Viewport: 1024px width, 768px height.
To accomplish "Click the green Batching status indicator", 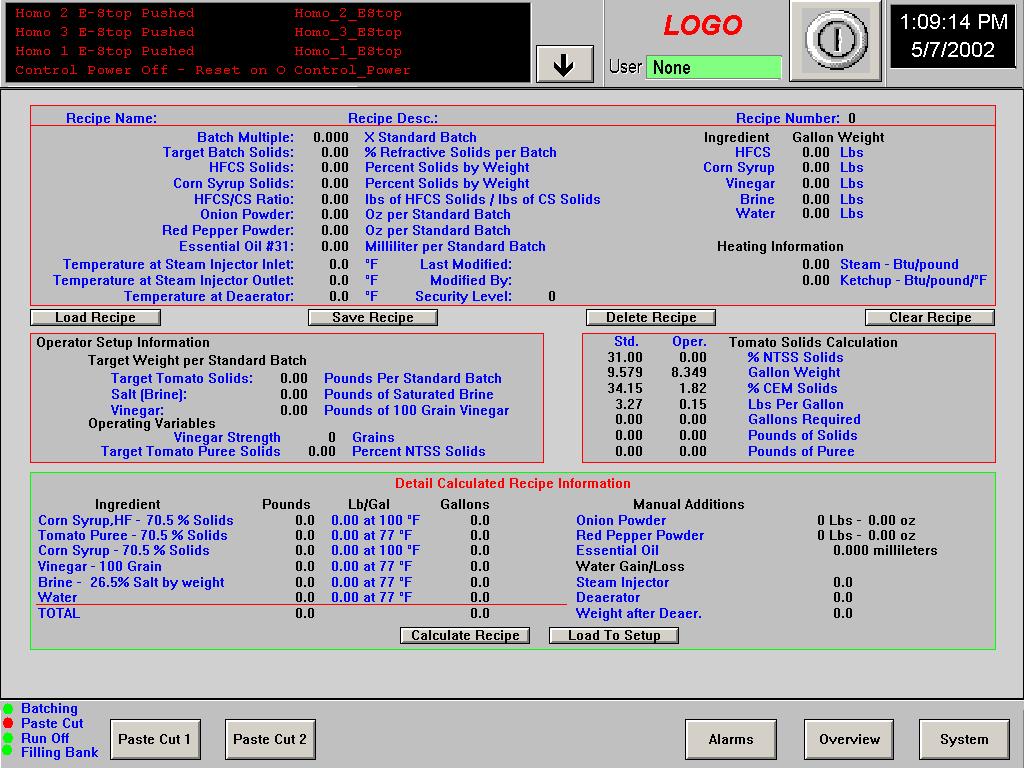I will pyautogui.click(x=8, y=709).
